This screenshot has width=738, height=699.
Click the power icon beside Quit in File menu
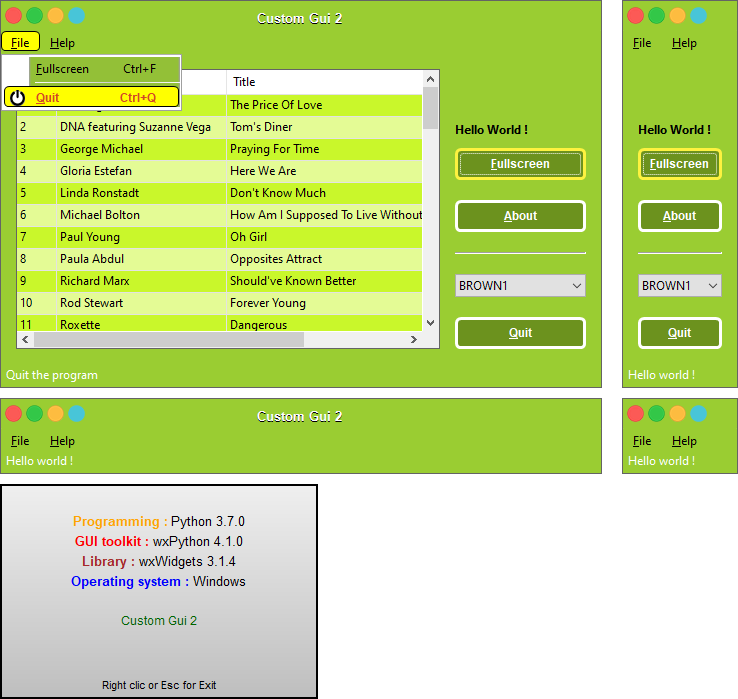(x=17, y=97)
